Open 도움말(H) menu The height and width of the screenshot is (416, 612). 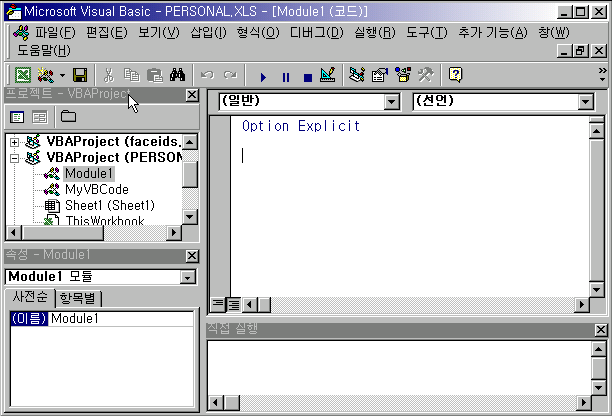pyautogui.click(x=44, y=50)
